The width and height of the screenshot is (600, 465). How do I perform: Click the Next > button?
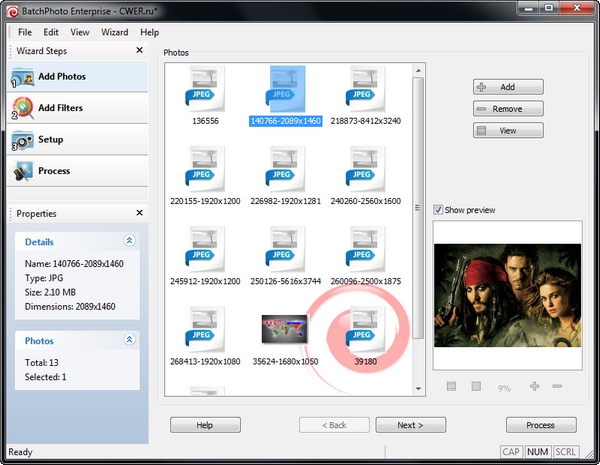[x=409, y=425]
